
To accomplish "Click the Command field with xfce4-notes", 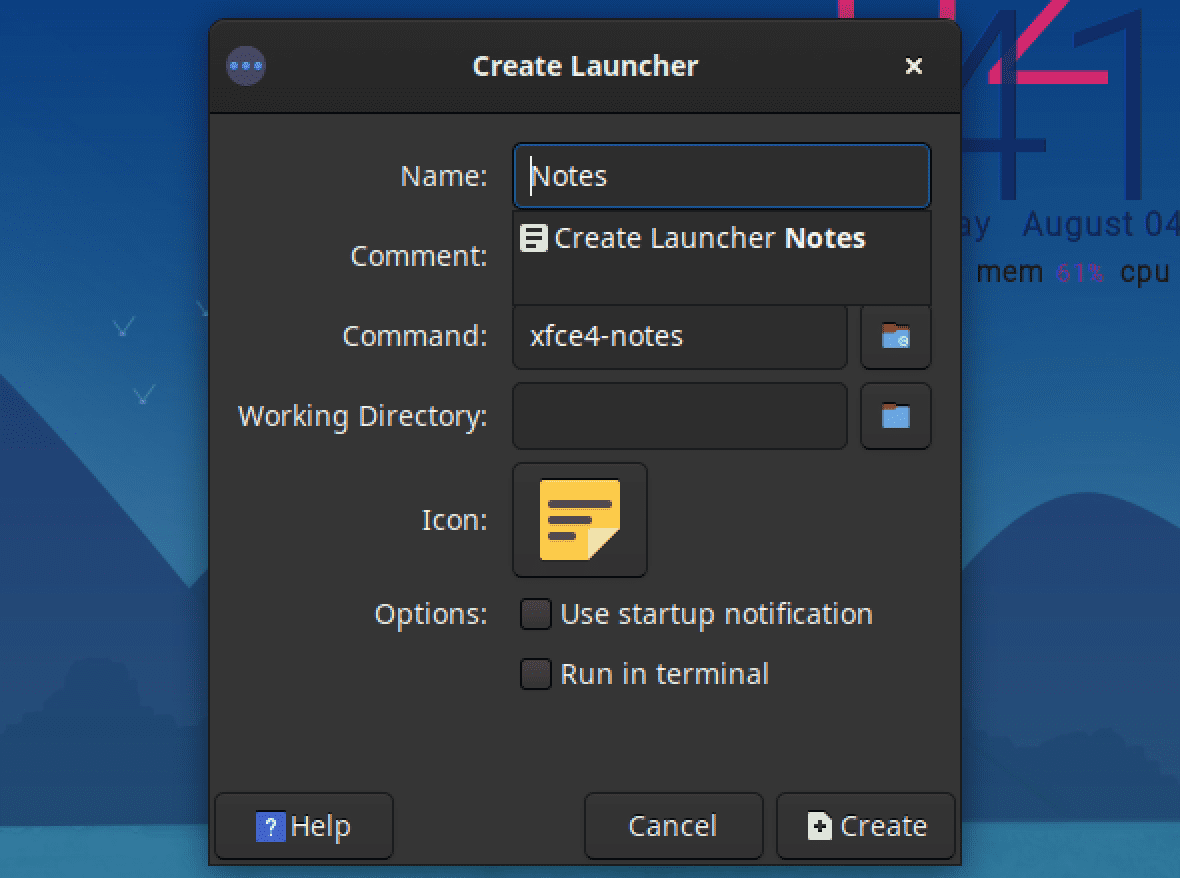I will [x=680, y=336].
